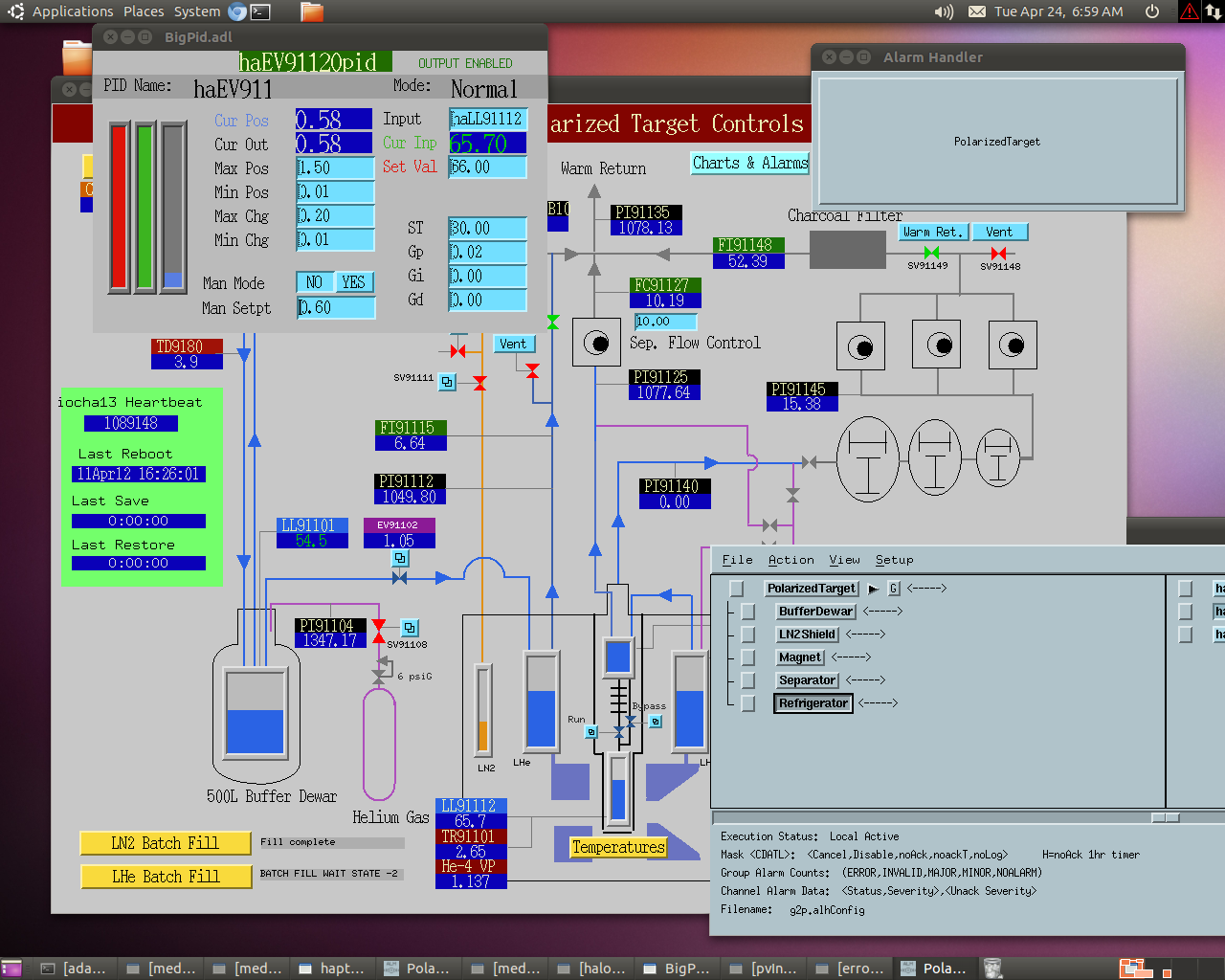Select the Refrigerator alarm group
Image resolution: width=1225 pixels, height=980 pixels.
[x=813, y=703]
